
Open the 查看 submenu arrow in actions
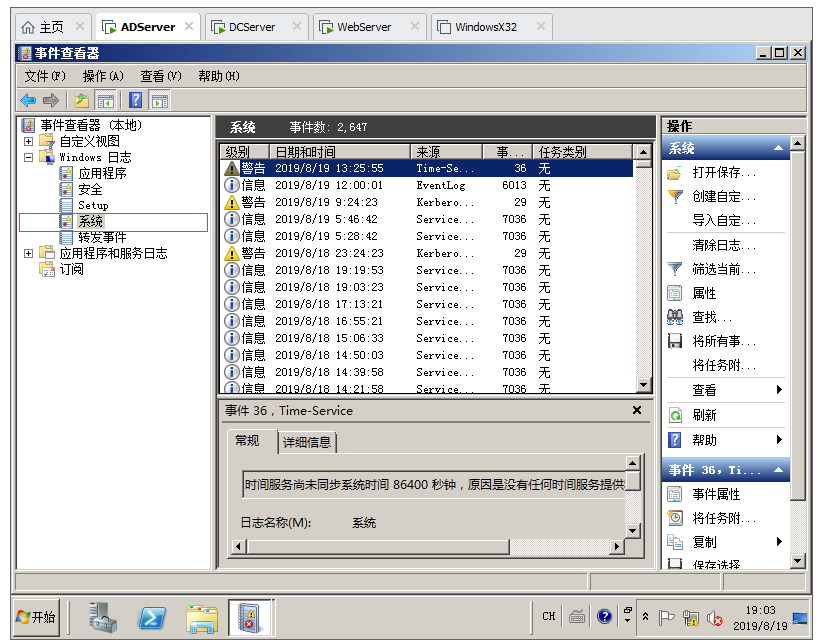(x=779, y=390)
